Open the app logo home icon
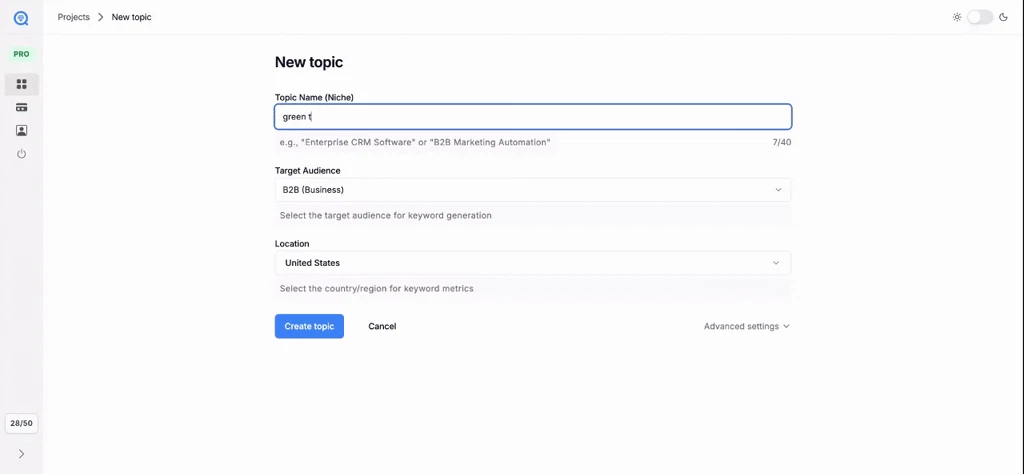Viewport: 1024px width, 474px height. 21,18
